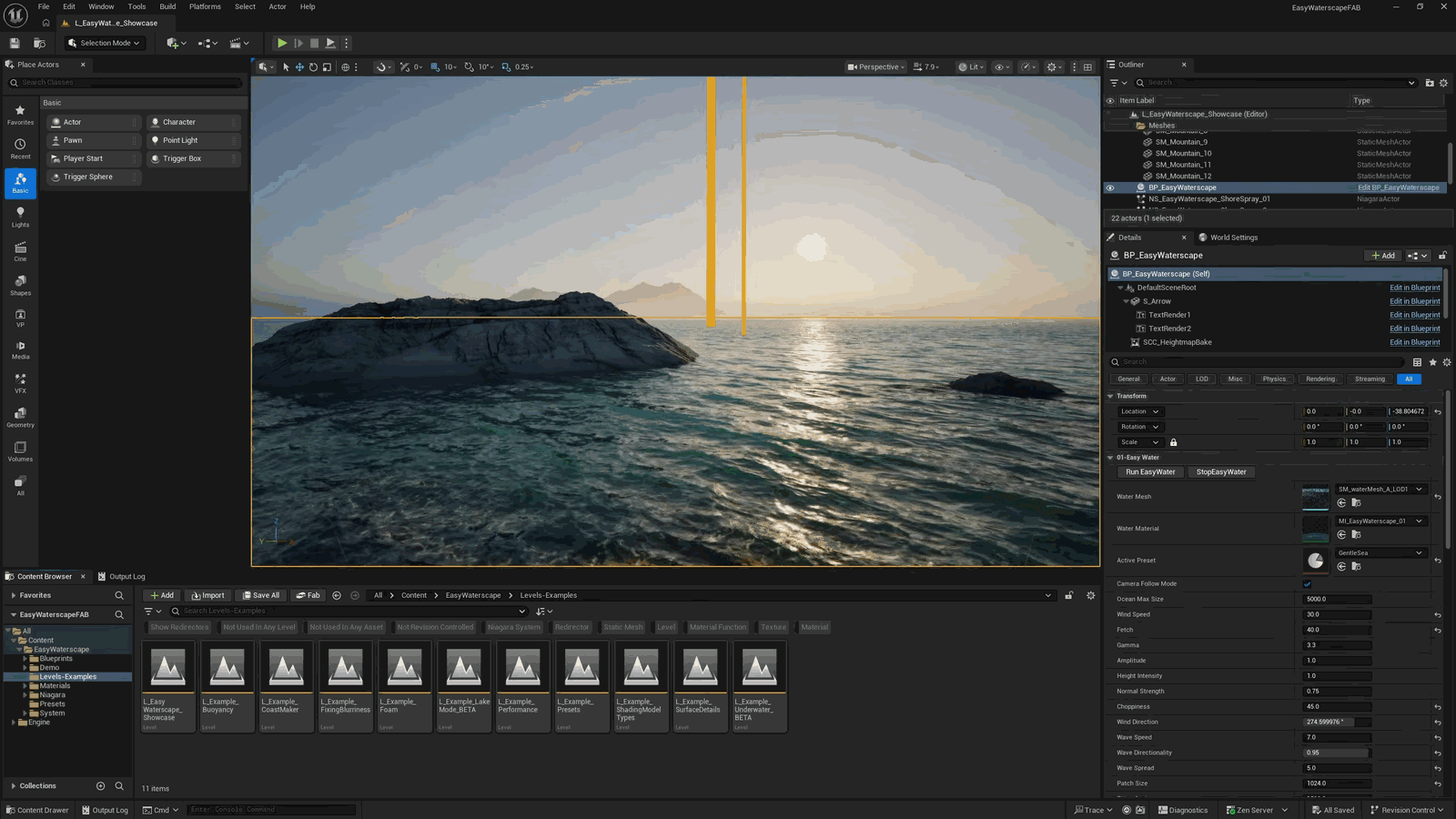Click Import button in Content Browser

coord(207,595)
